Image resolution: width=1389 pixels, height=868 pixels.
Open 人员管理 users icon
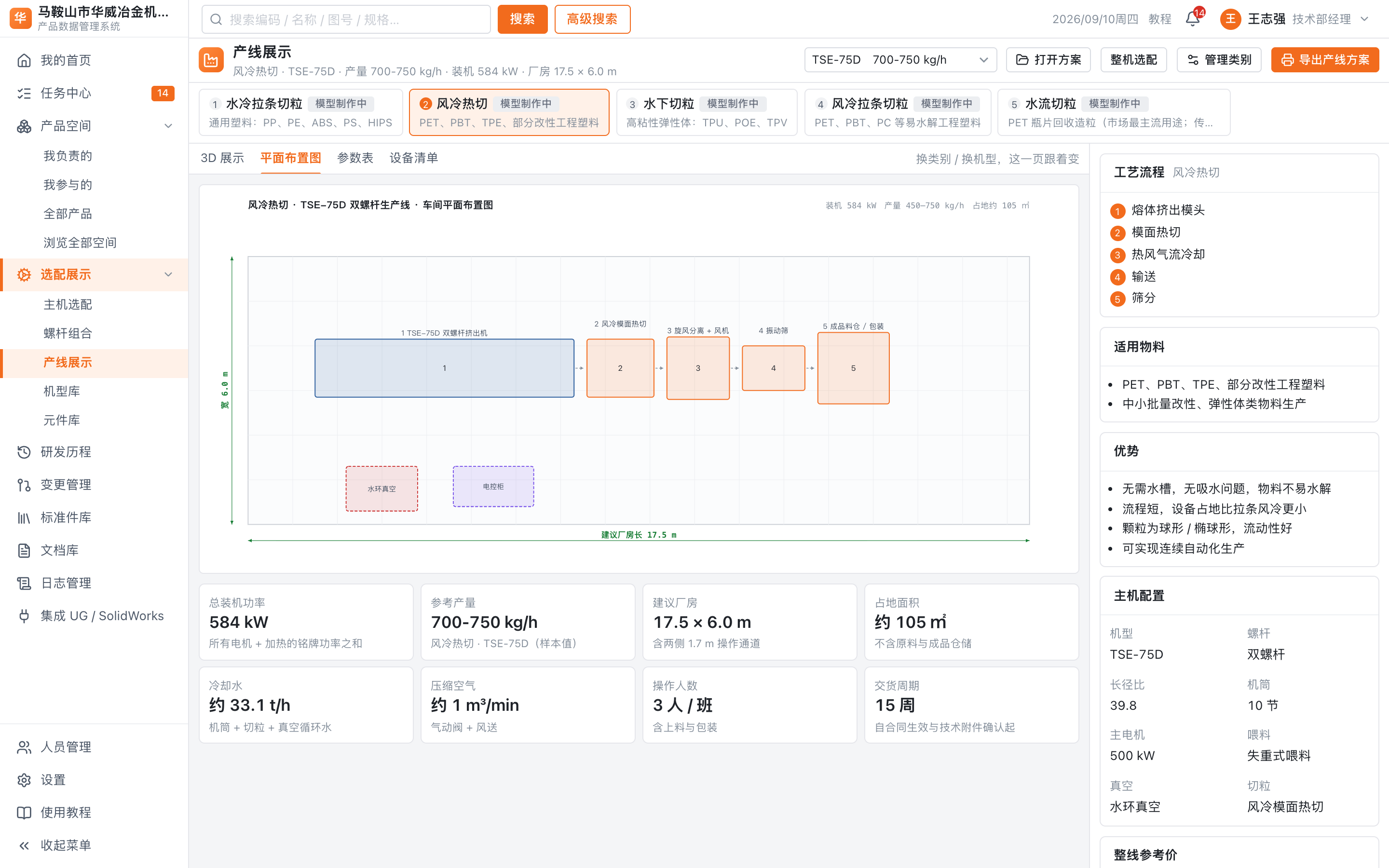click(x=24, y=747)
